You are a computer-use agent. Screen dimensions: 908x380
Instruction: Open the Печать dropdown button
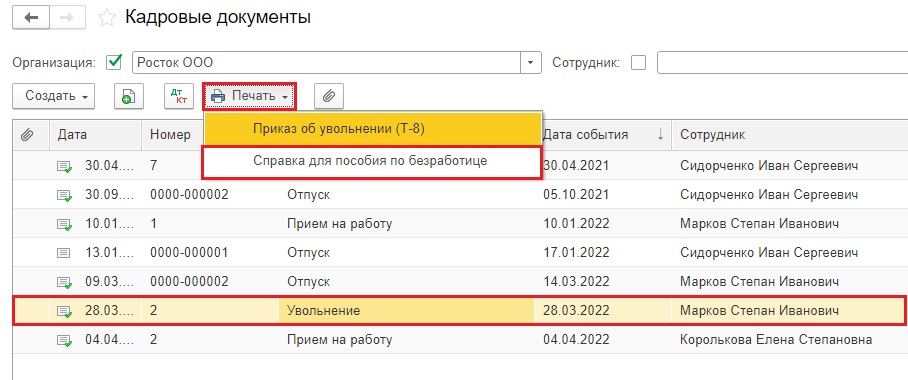249,96
